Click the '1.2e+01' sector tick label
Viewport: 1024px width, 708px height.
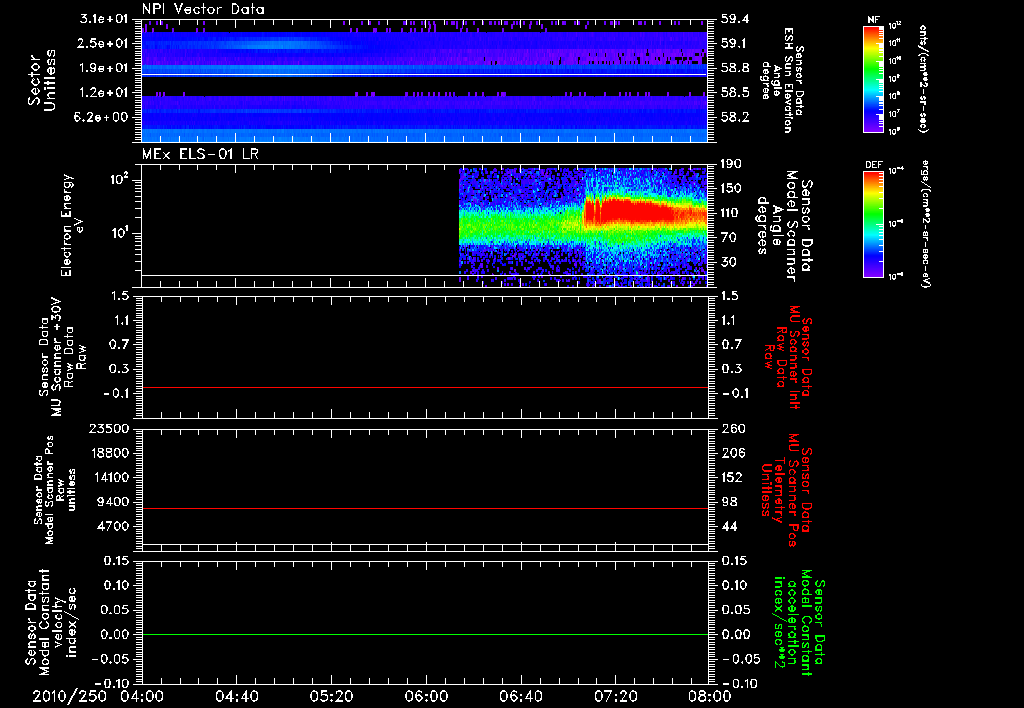coord(104,93)
